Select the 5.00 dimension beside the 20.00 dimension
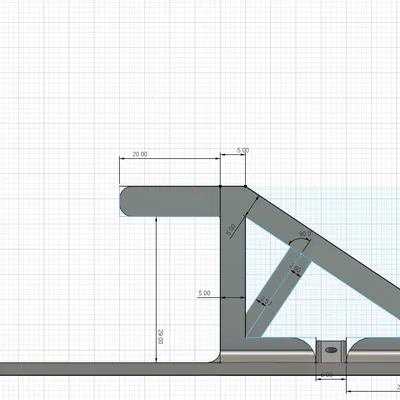This screenshot has width=400, height=400. tap(243, 150)
